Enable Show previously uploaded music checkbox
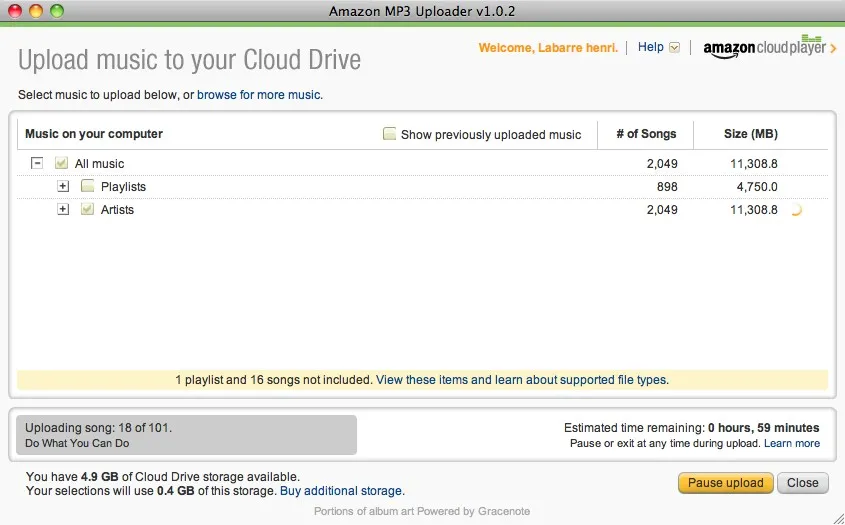 tap(389, 134)
